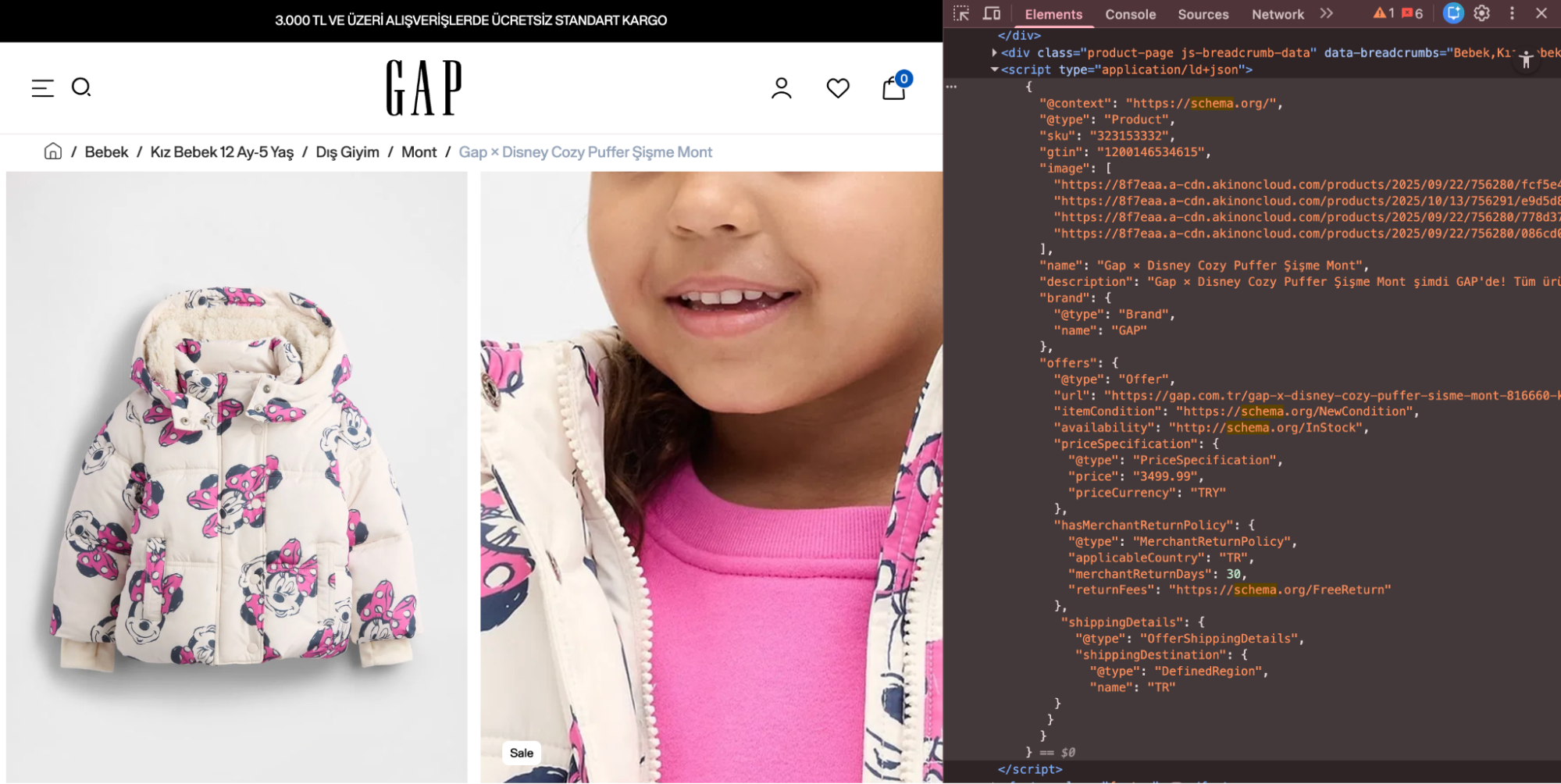Click the "offers": { line
This screenshot has height=784, width=1561.
pyautogui.click(x=1078, y=363)
